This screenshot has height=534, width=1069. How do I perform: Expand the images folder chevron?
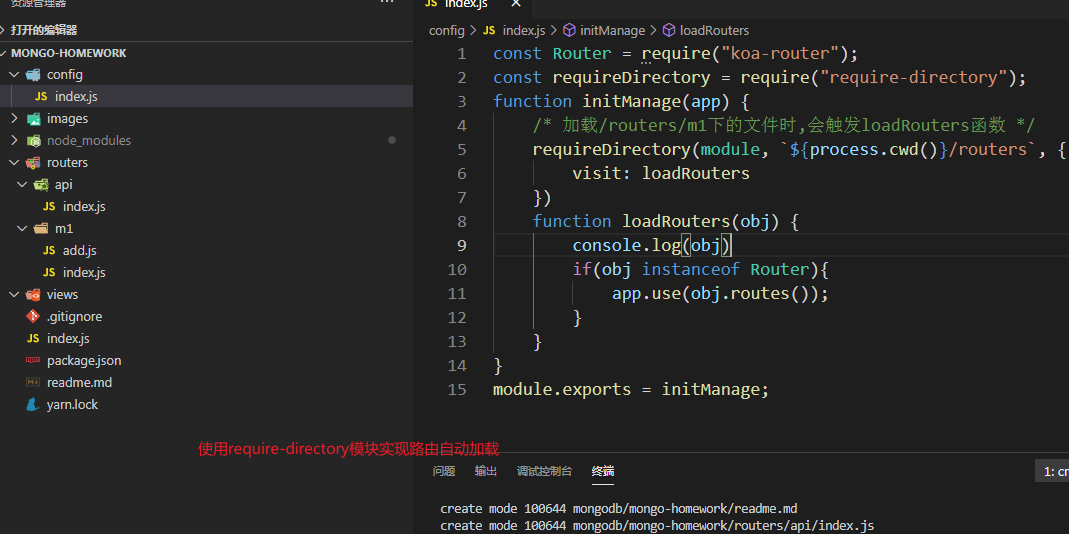[x=14, y=119]
